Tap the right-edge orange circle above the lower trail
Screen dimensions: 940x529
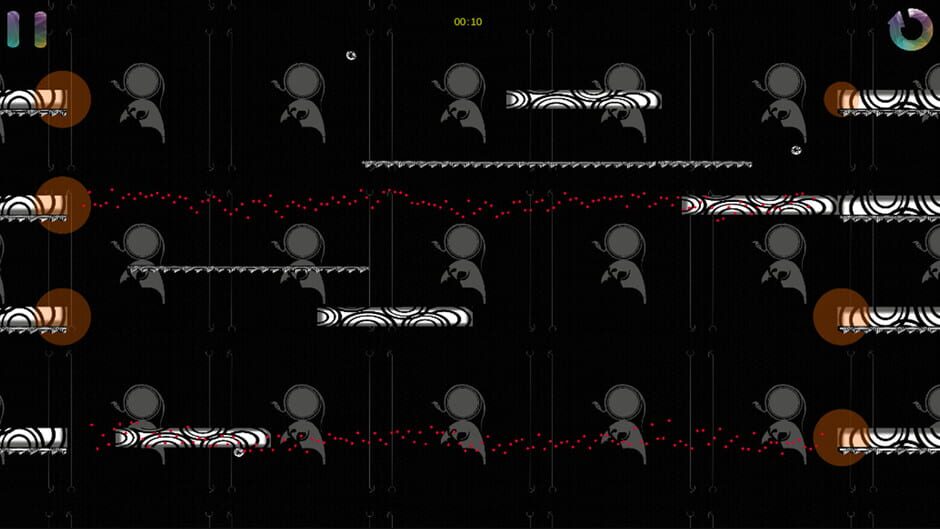pos(840,317)
